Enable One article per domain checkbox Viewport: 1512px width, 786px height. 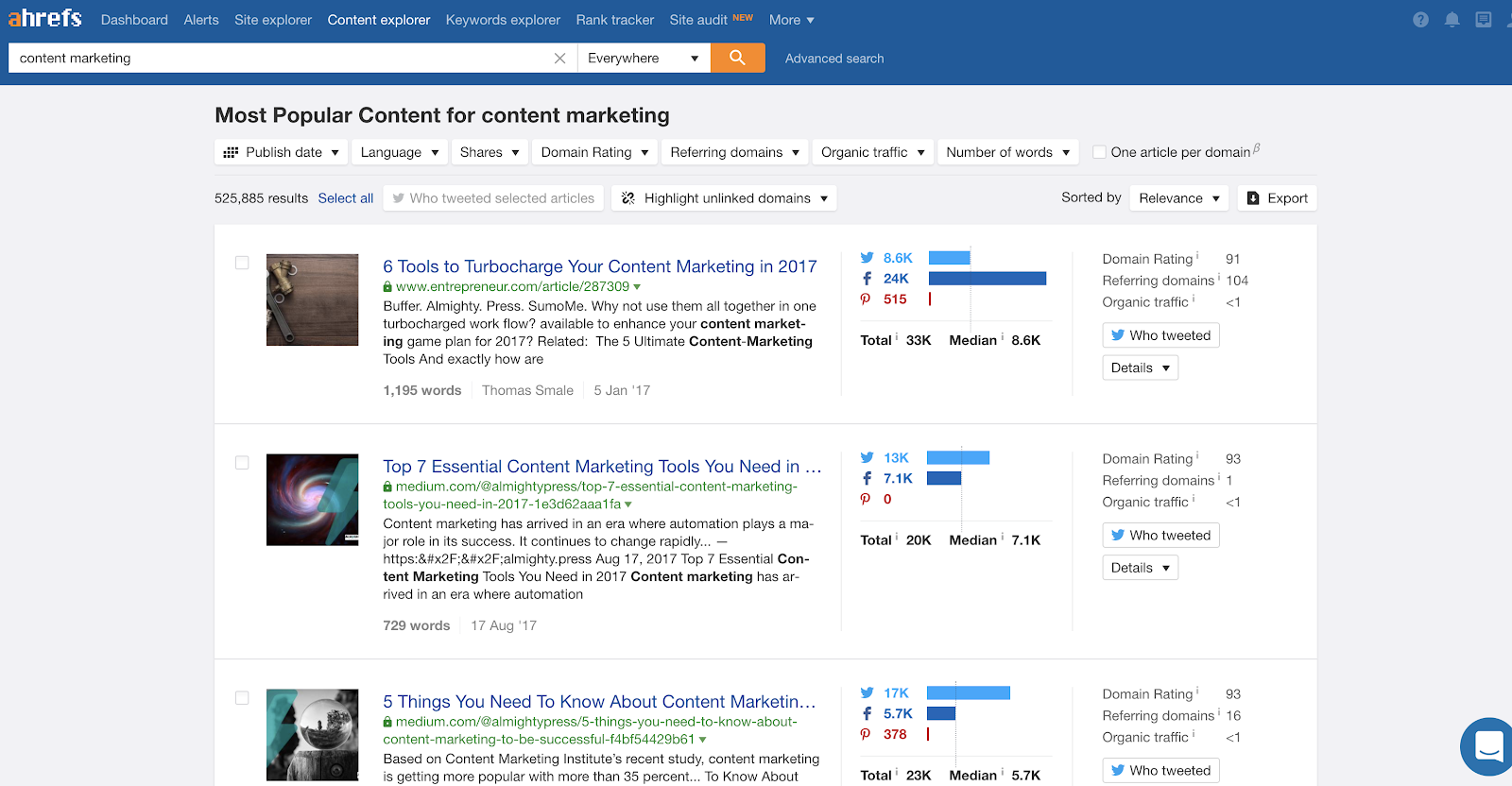point(1099,152)
